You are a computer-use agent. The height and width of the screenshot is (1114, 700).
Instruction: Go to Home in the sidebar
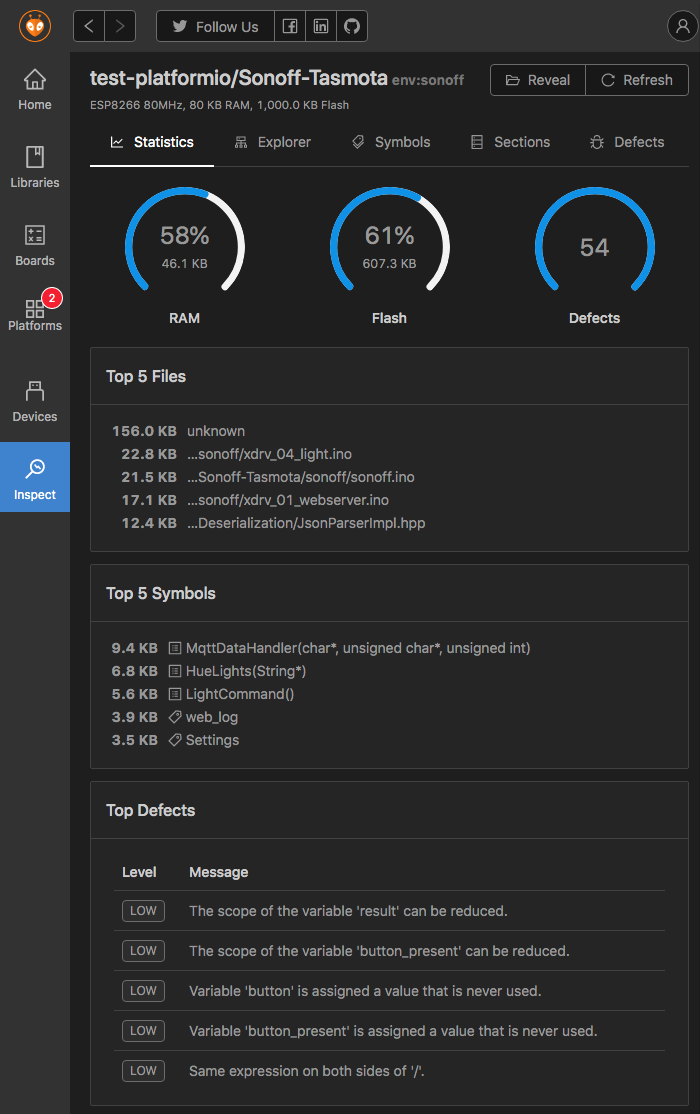(35, 90)
